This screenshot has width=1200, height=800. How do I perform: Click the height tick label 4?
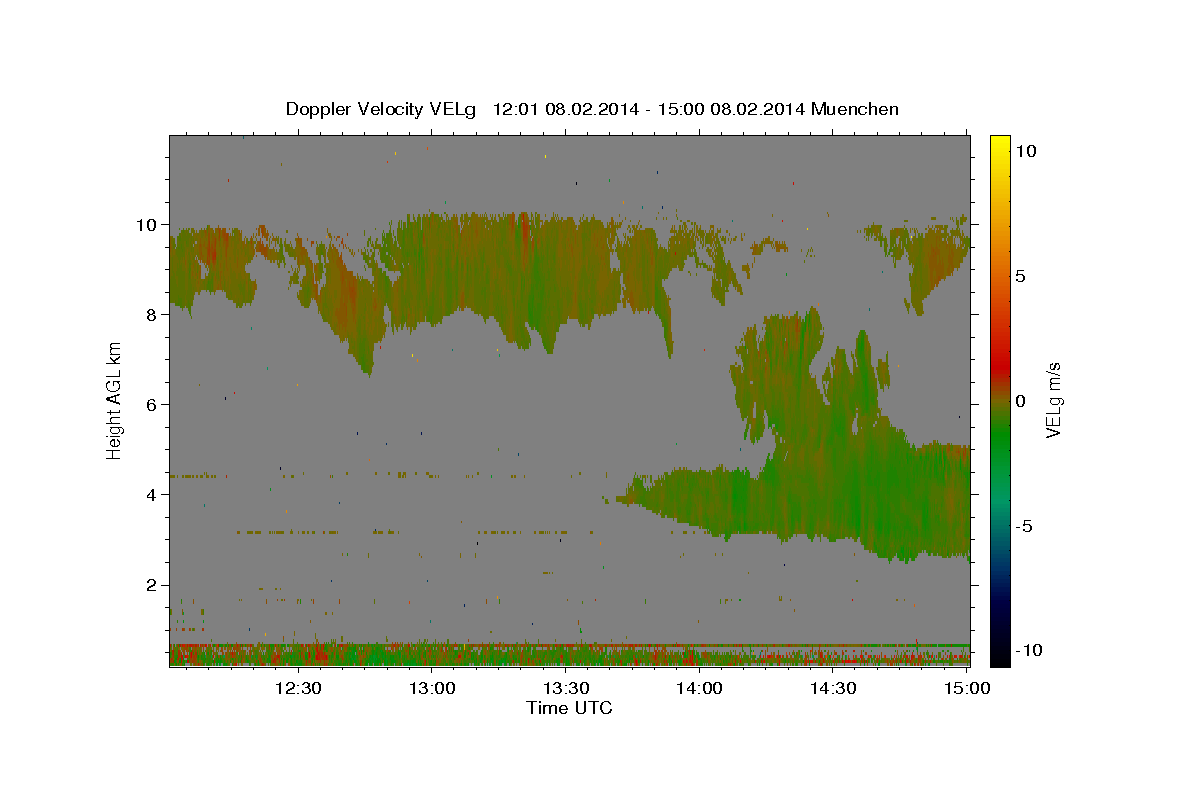[x=153, y=495]
